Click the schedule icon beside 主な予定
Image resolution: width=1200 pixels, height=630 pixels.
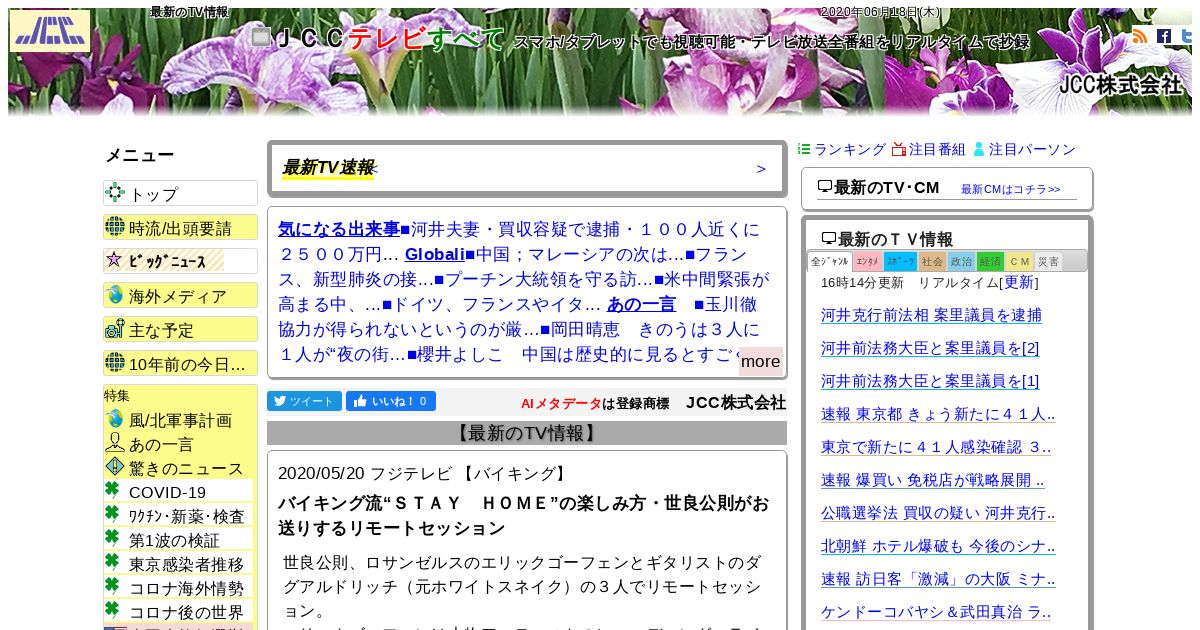click(115, 329)
